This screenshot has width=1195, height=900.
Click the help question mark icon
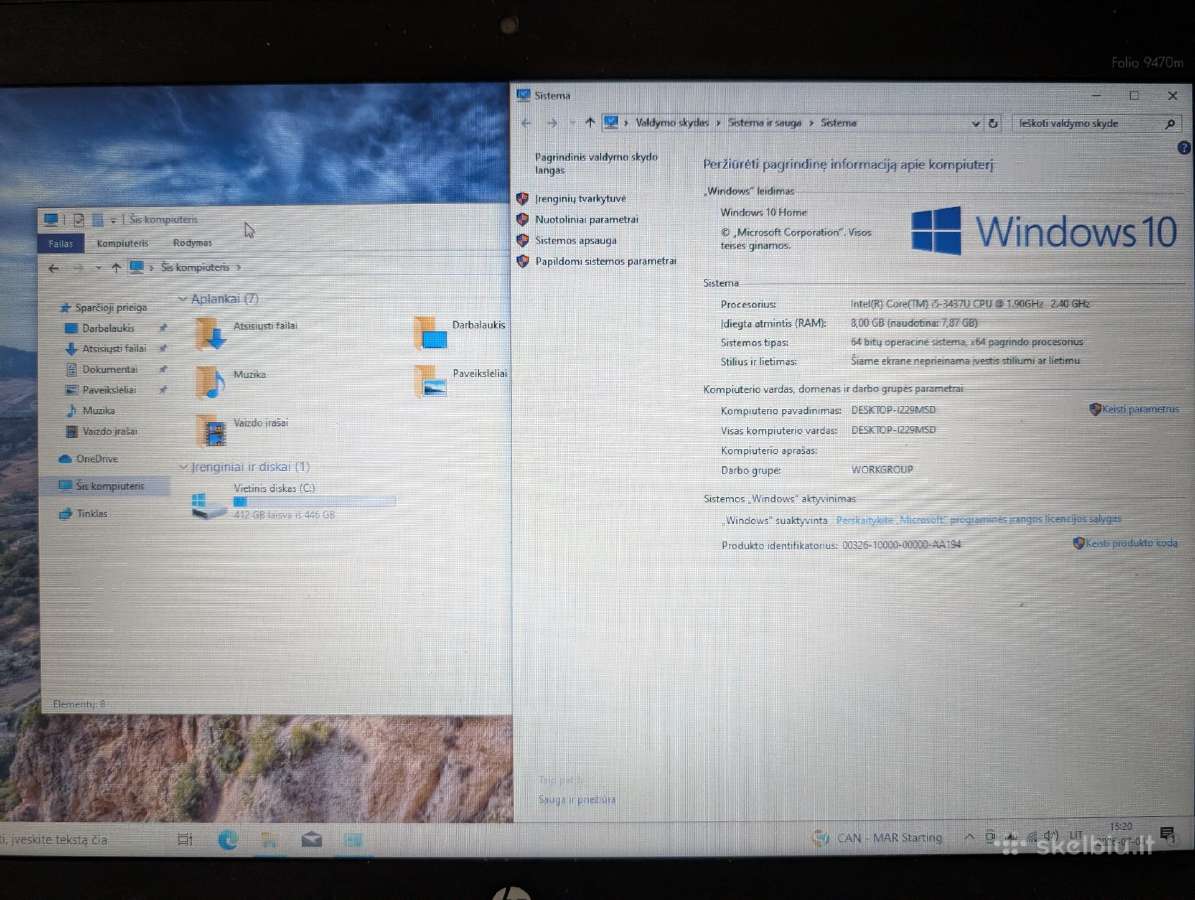(x=1184, y=148)
